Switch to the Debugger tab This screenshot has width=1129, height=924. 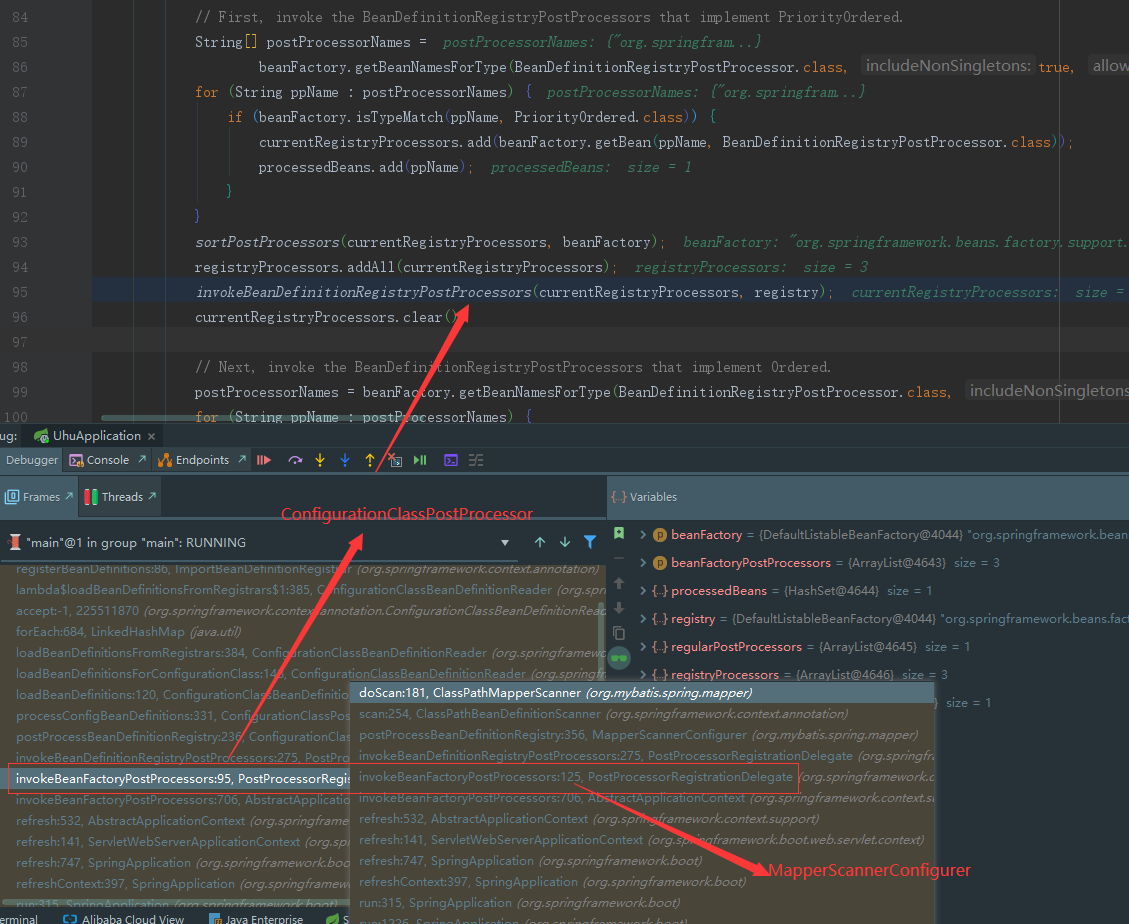32,460
